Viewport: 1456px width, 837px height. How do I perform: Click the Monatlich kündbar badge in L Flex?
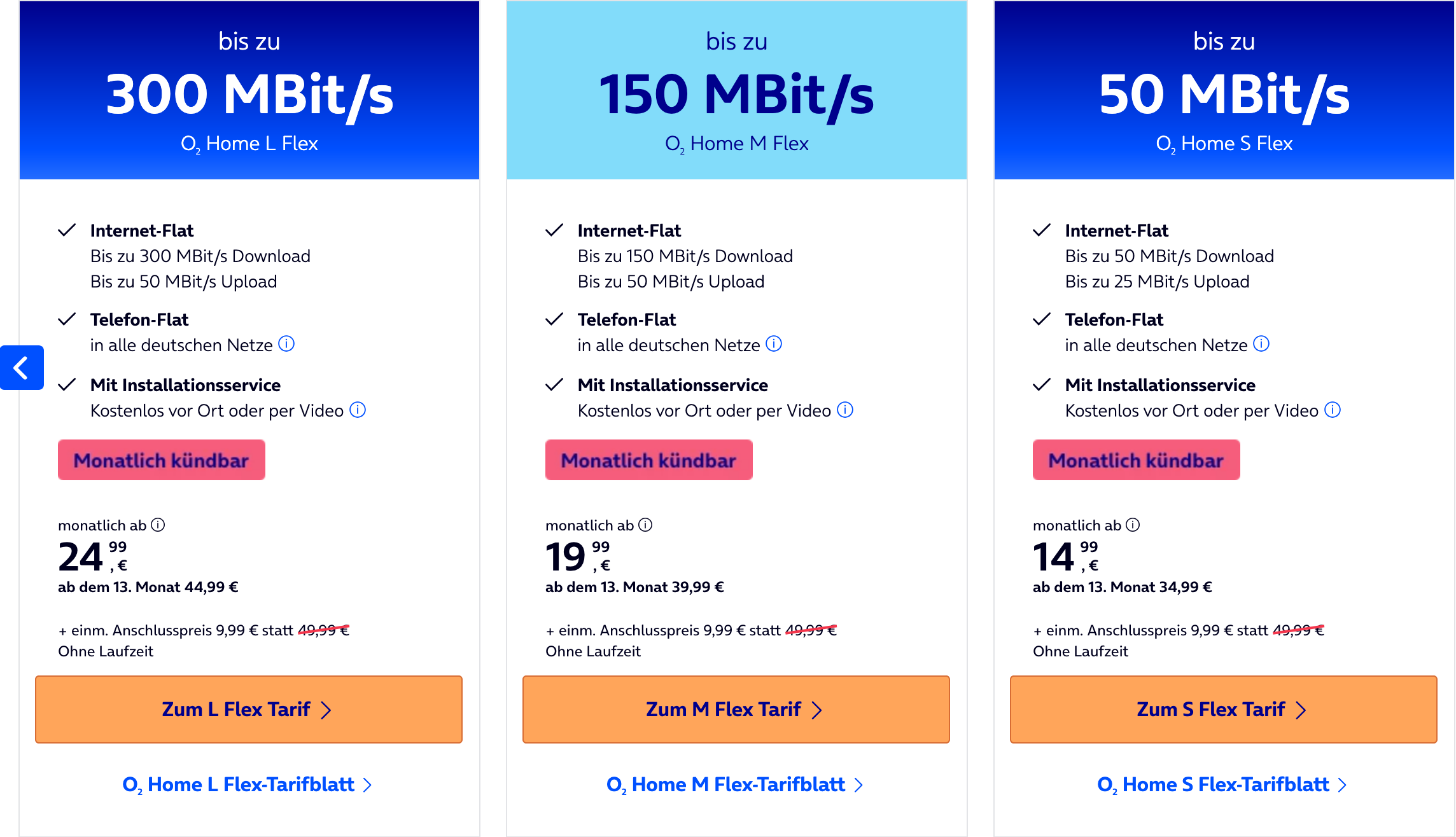(162, 460)
